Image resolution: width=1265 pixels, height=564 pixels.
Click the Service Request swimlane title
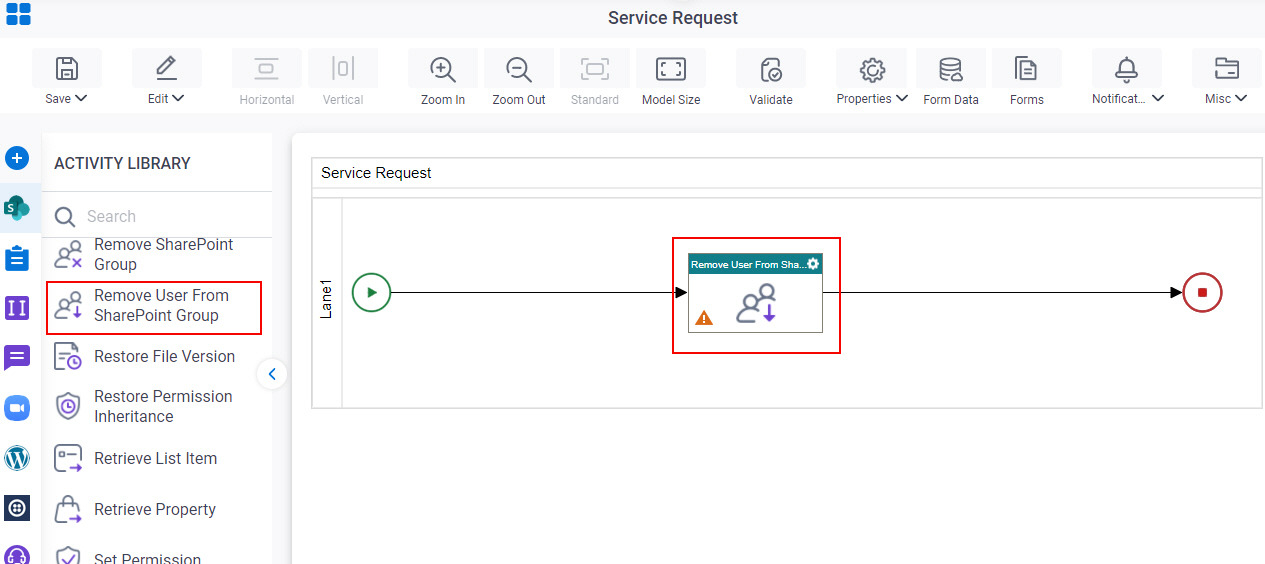376,173
